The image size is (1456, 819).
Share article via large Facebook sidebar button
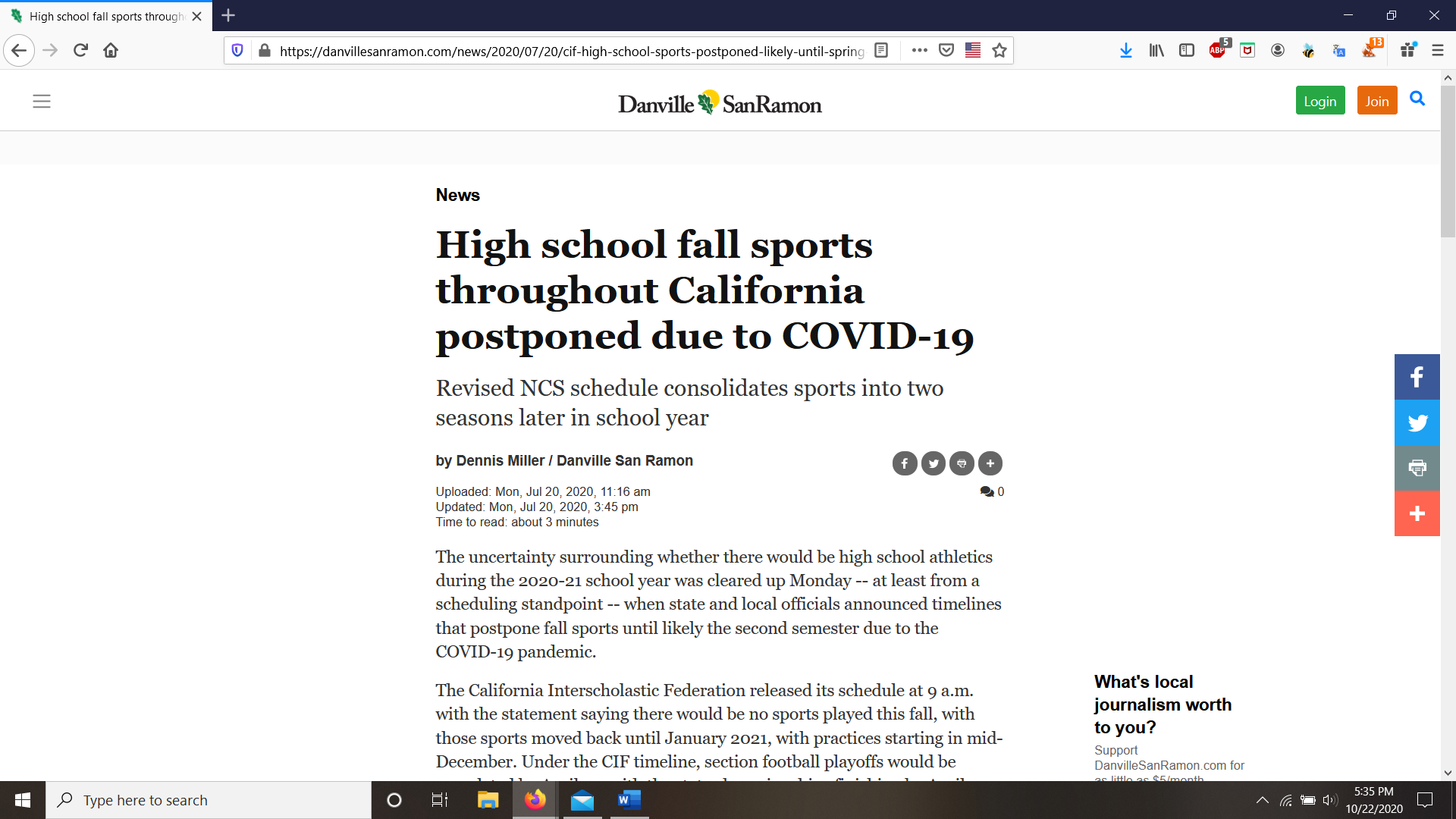point(1417,377)
